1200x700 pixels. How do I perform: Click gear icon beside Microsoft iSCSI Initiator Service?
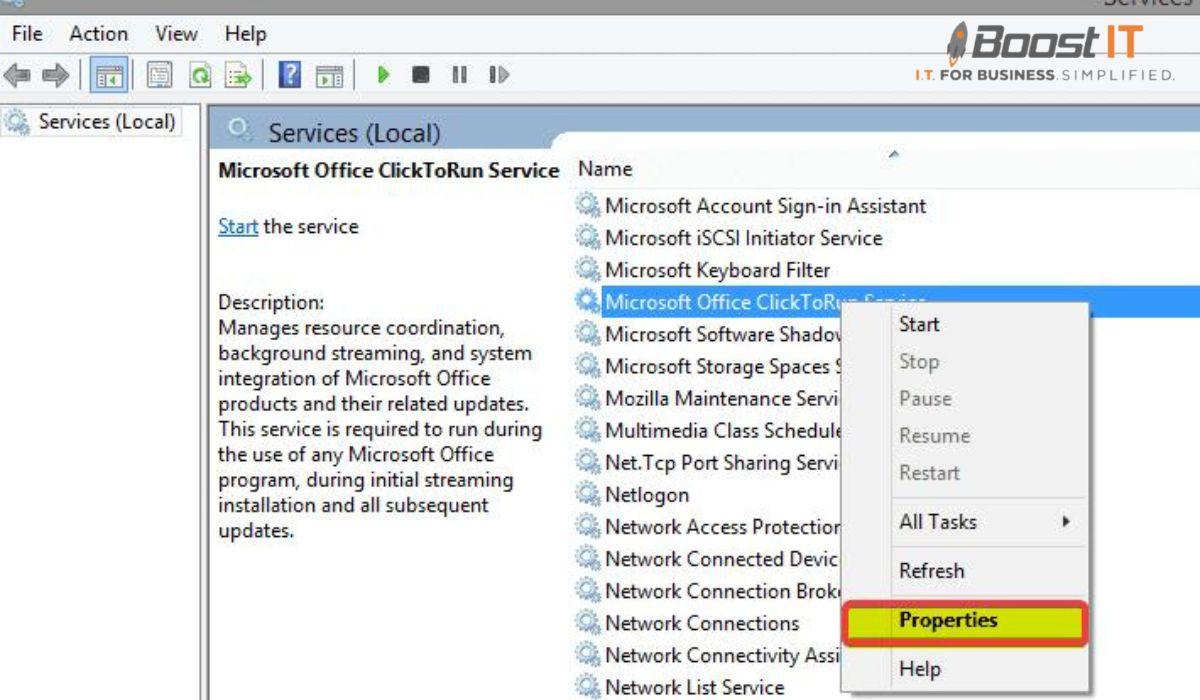(x=588, y=238)
